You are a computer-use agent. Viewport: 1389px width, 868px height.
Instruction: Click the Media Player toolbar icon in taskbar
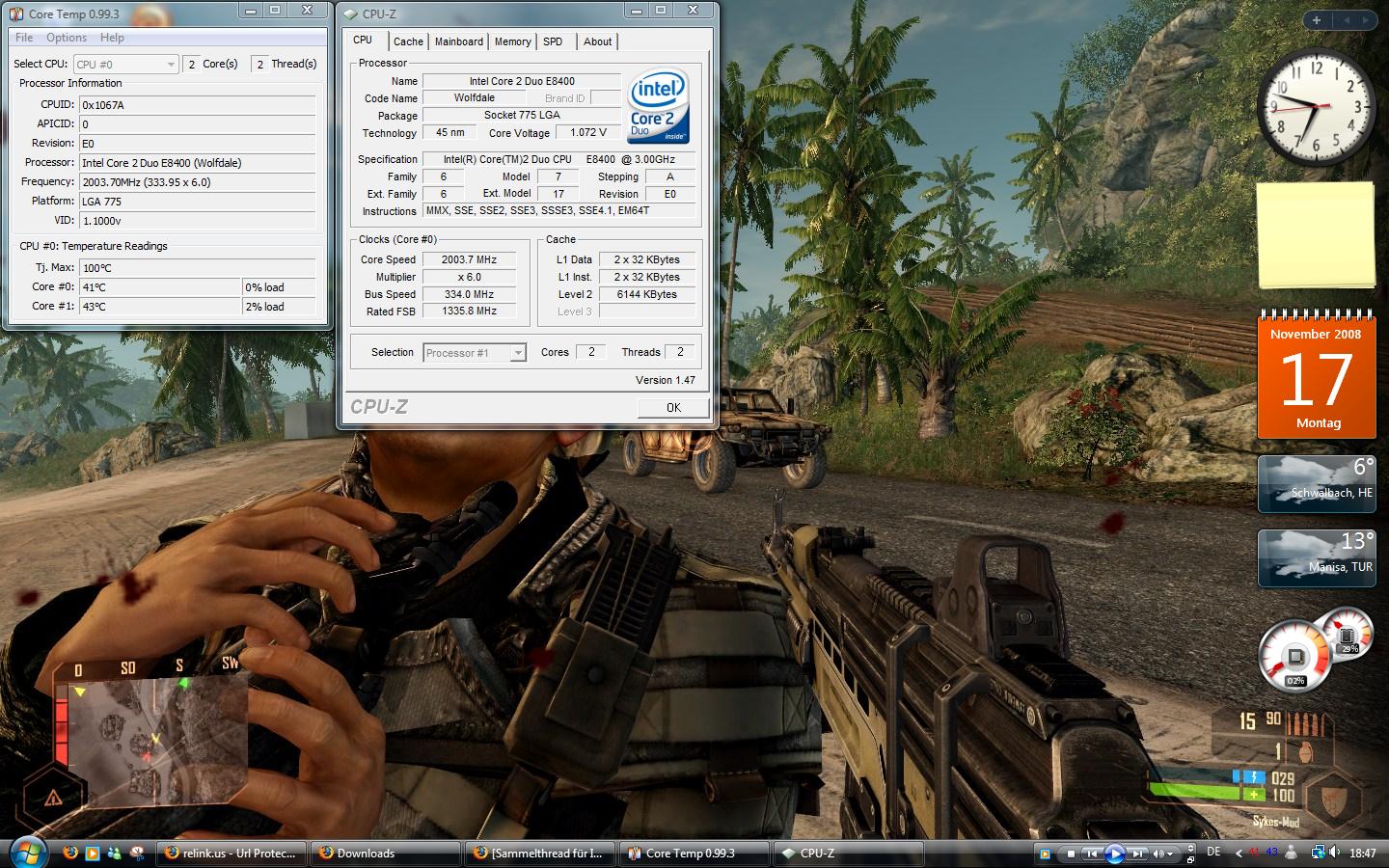[x=1045, y=854]
